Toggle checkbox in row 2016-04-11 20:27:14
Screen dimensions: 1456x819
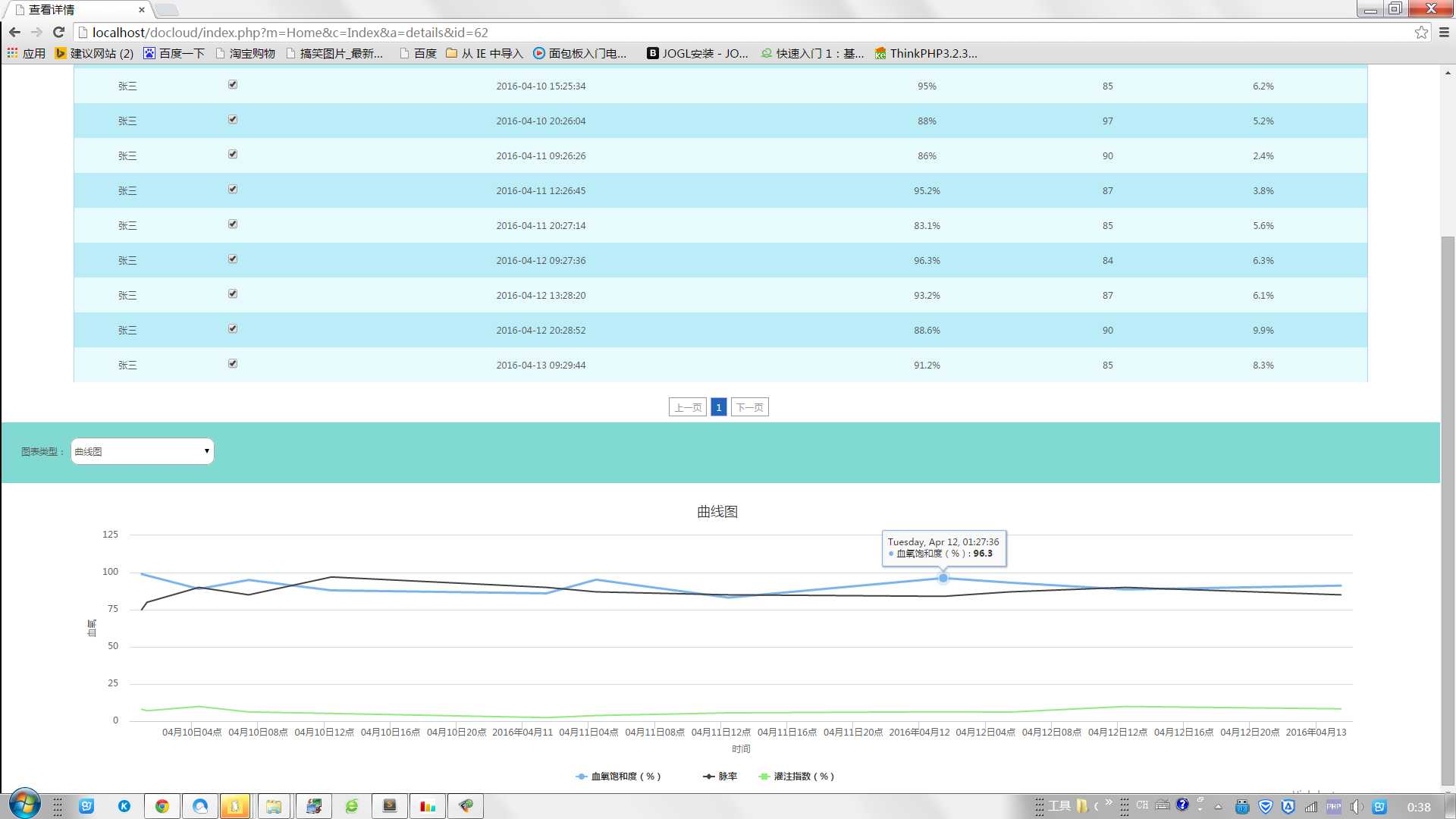pyautogui.click(x=233, y=224)
